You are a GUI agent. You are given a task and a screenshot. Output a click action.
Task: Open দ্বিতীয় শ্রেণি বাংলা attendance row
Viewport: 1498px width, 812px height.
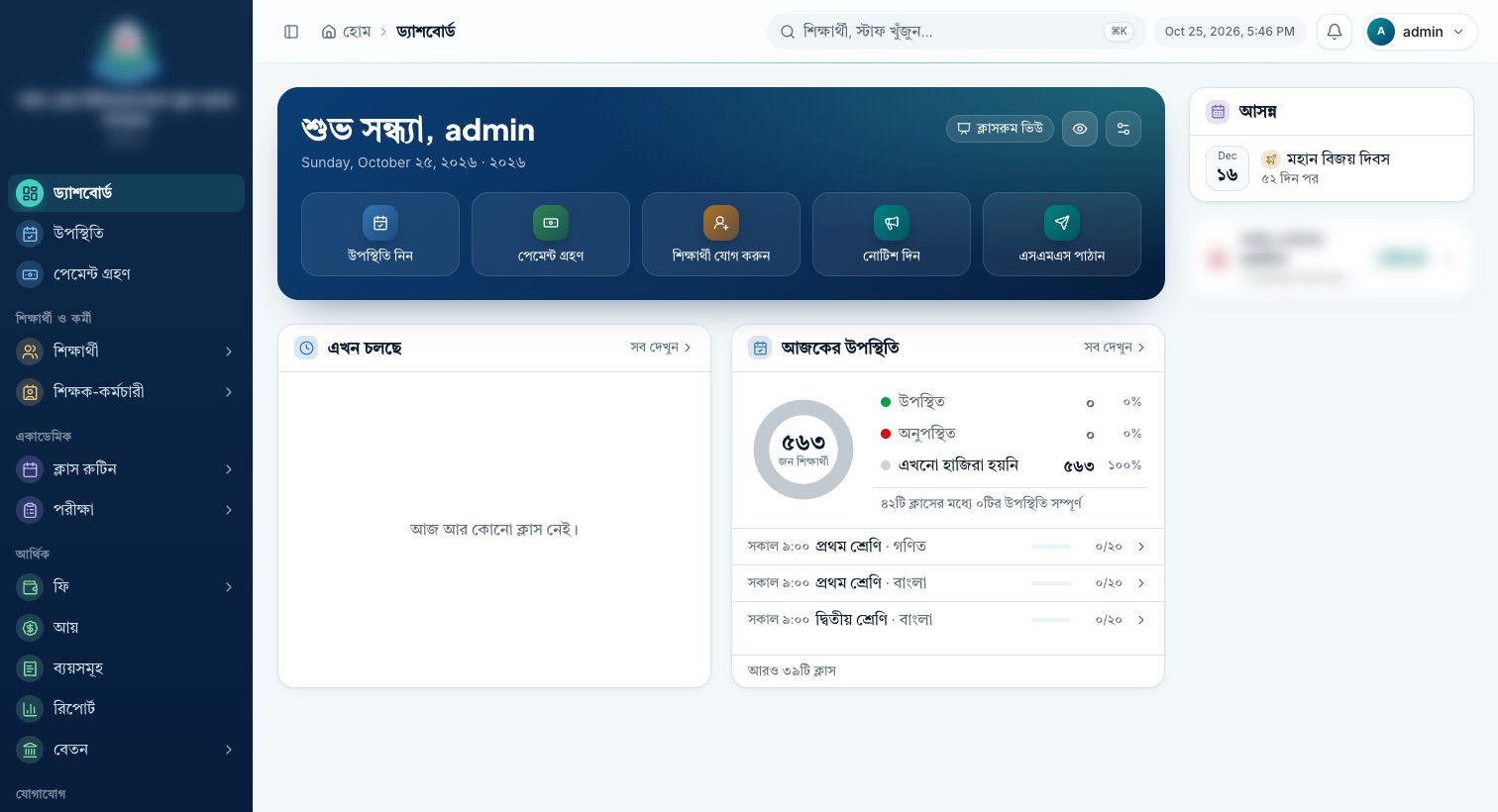coord(948,620)
